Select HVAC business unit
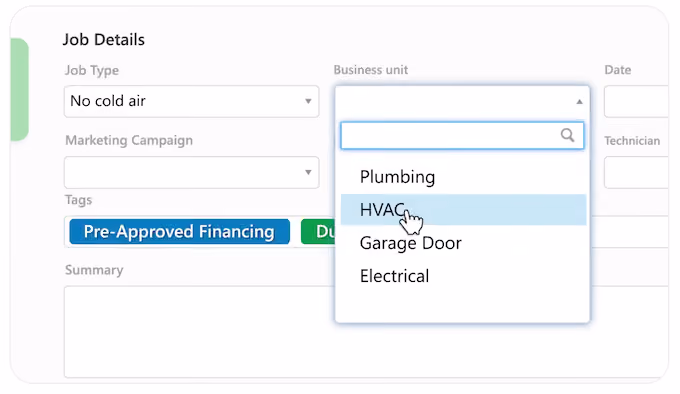 pyautogui.click(x=463, y=210)
